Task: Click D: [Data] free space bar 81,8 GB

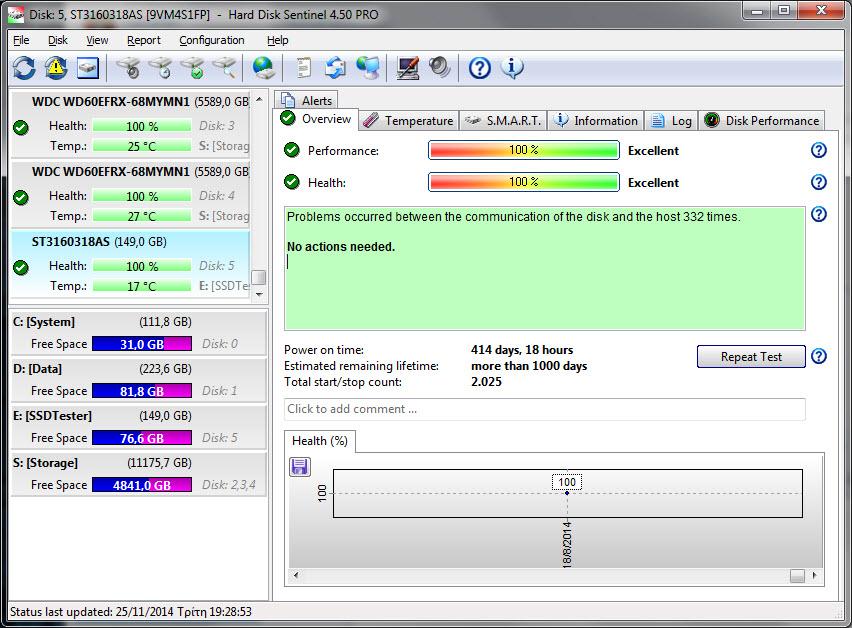Action: pos(142,391)
